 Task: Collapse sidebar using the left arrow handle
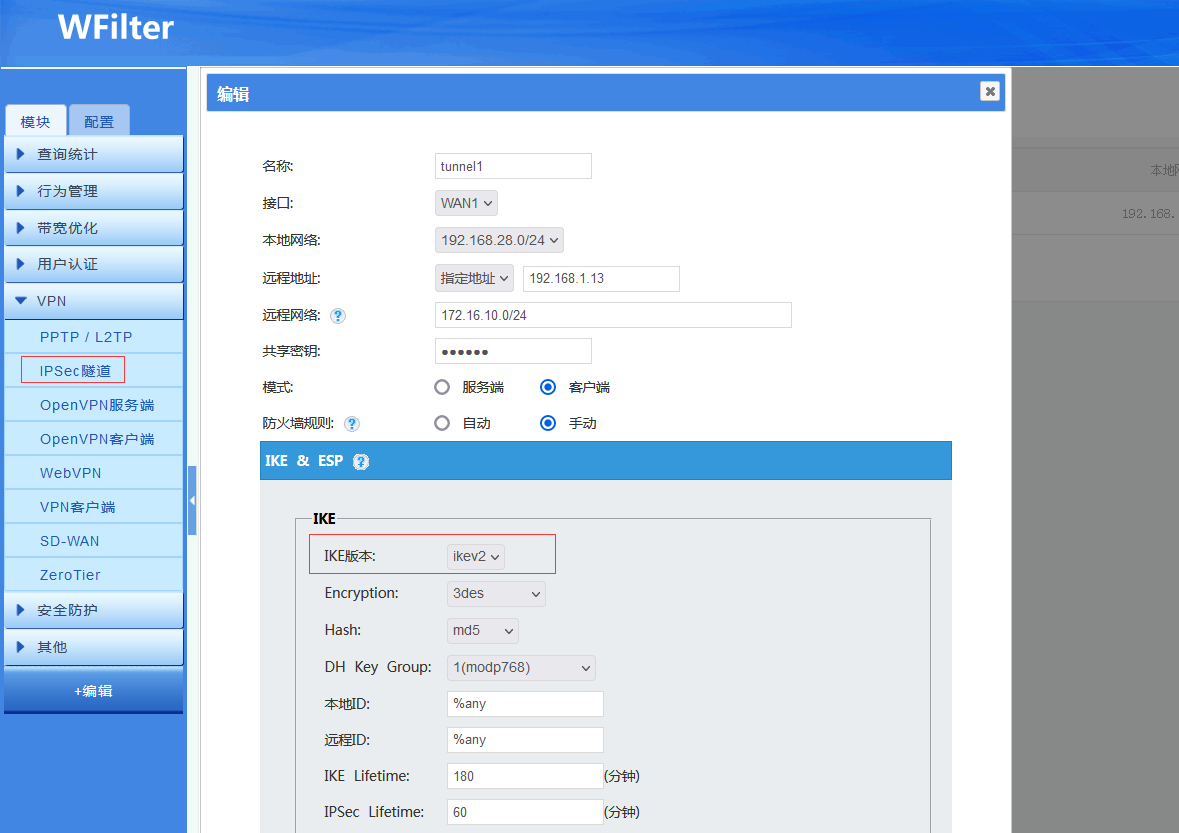192,500
